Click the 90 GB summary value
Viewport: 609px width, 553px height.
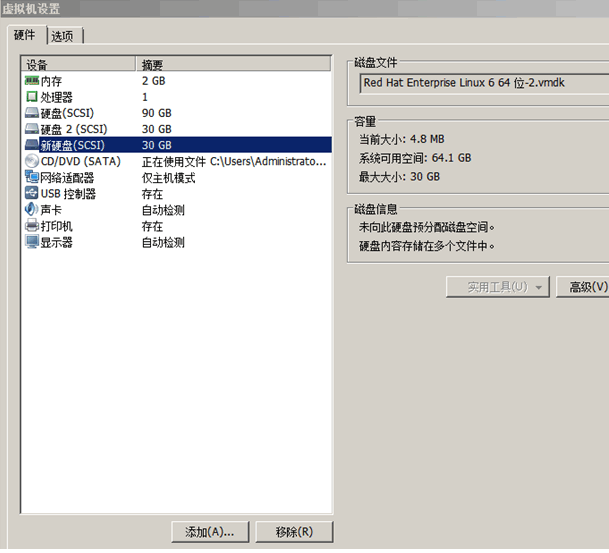click(x=157, y=113)
